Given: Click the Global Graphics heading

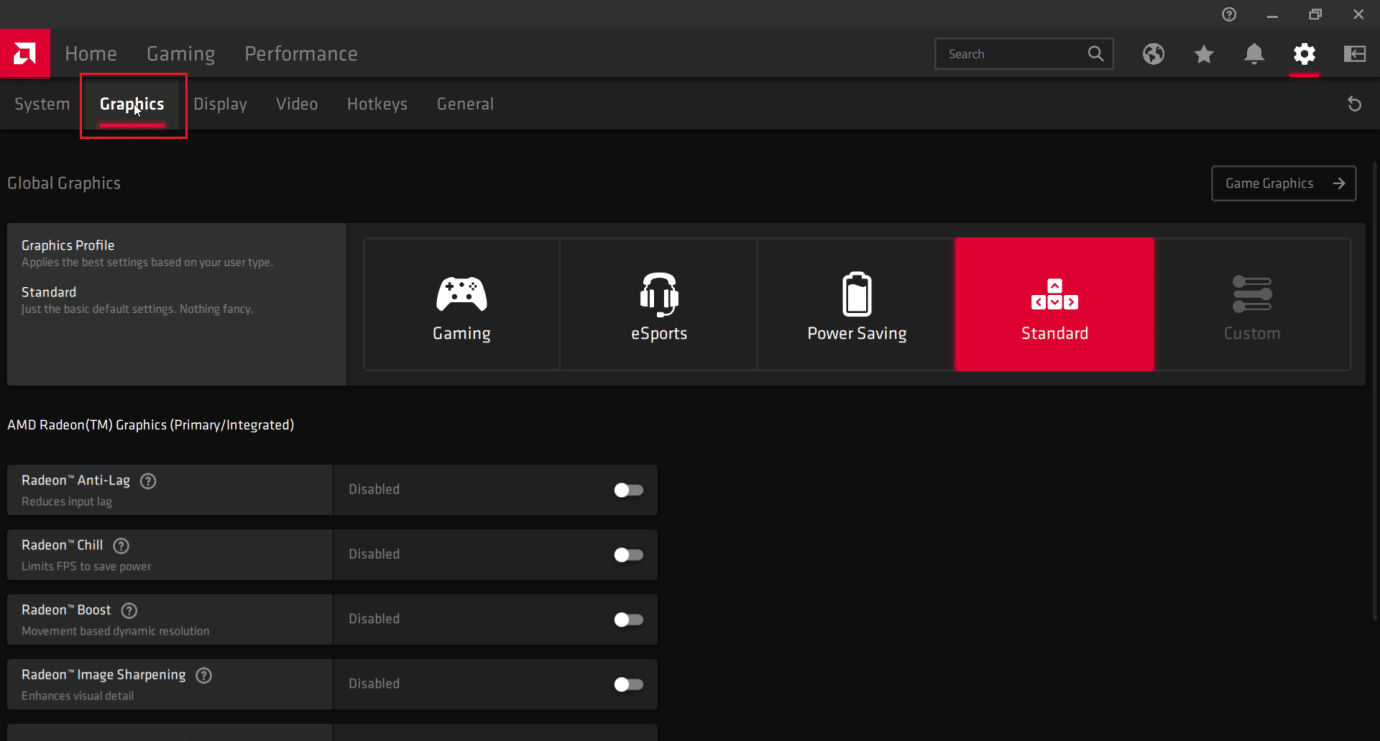Looking at the screenshot, I should click(x=64, y=183).
